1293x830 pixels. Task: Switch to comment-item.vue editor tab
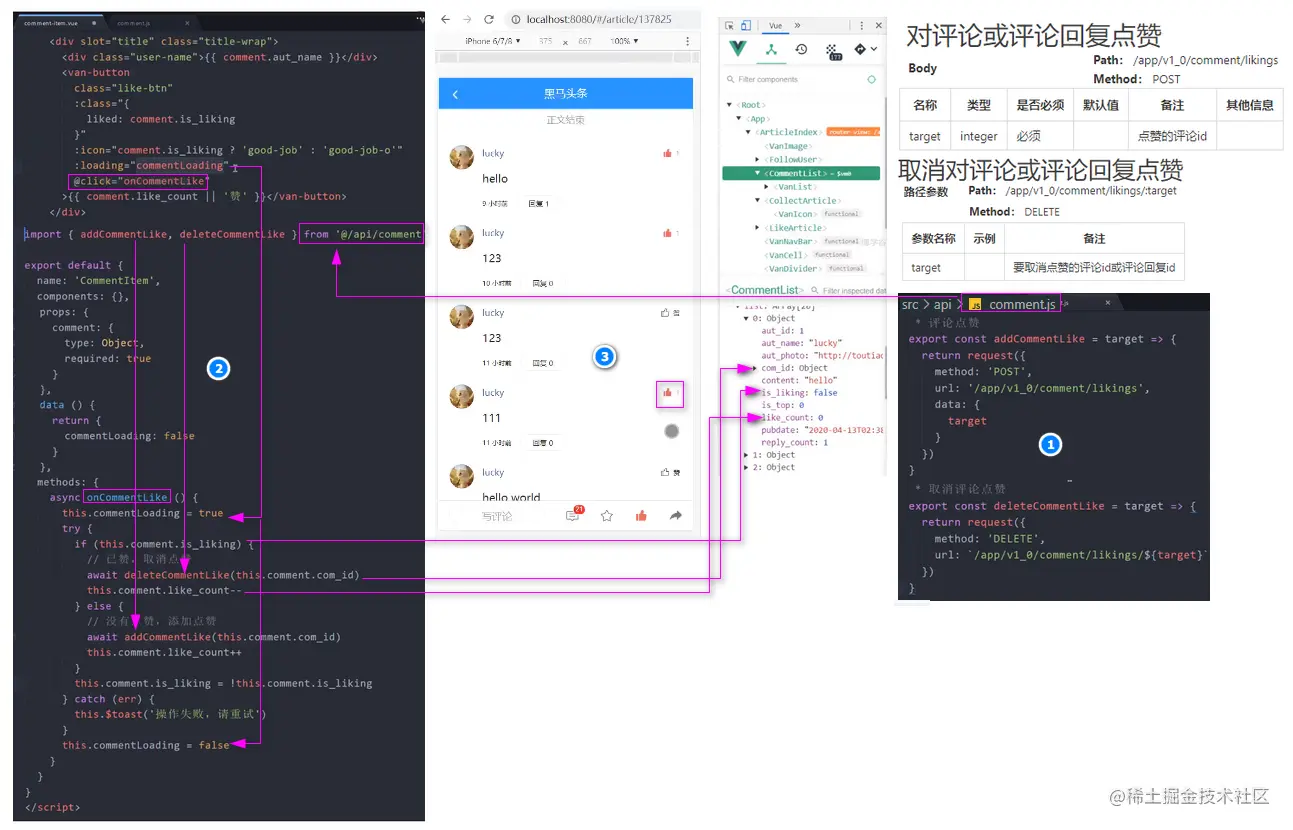click(x=62, y=22)
